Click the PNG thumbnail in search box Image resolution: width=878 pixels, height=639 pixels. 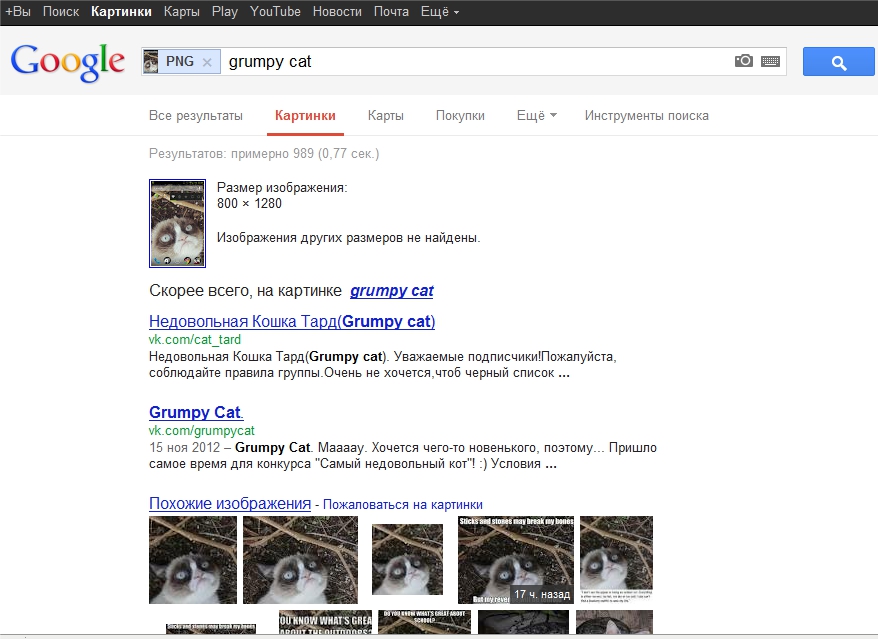[151, 62]
